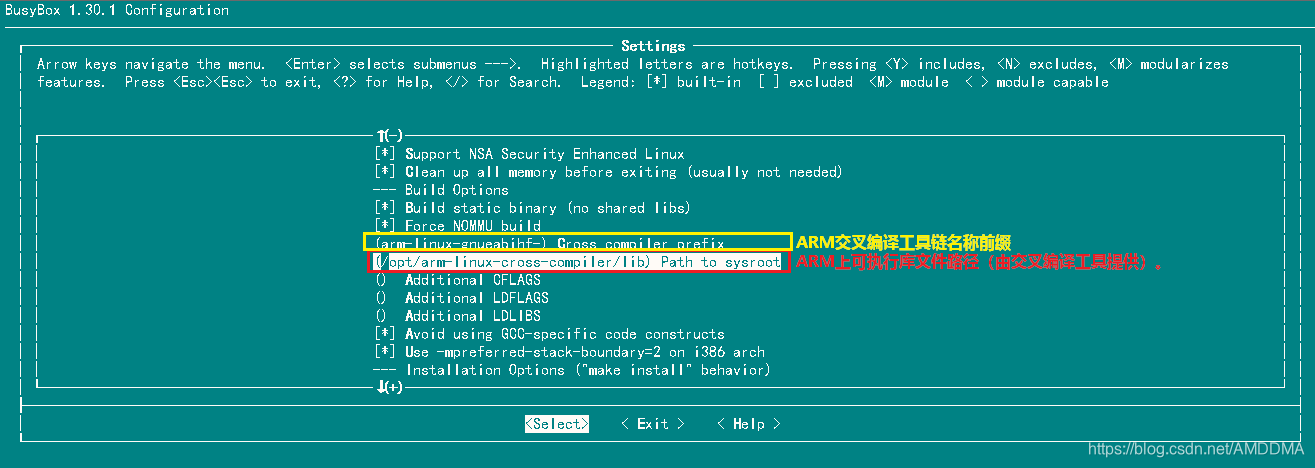Viewport: 1315px width, 468px height.
Task: Toggle Build static binary option
Action: click(x=533, y=208)
